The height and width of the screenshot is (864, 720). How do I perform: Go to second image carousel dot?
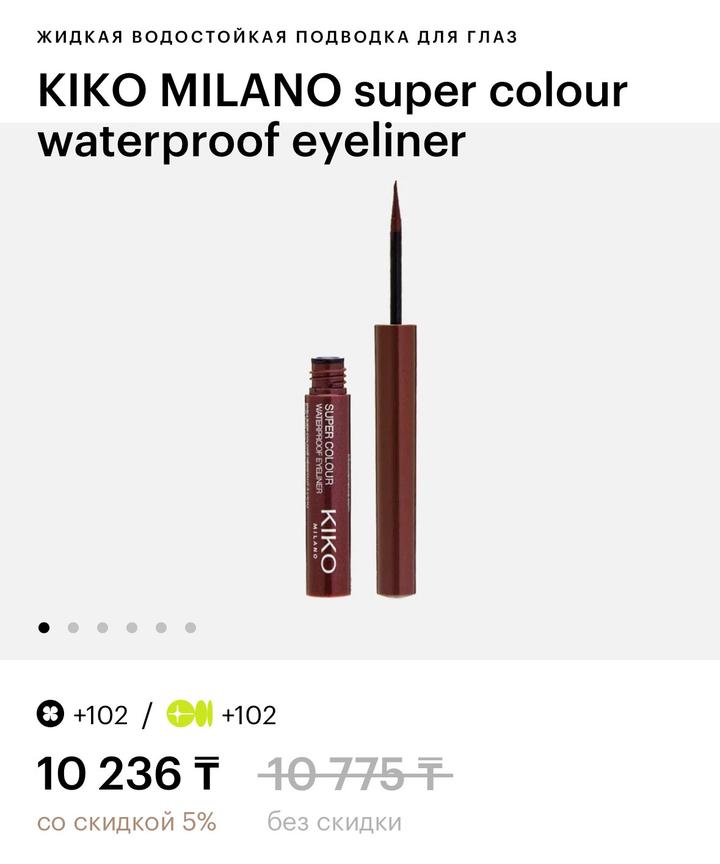click(x=73, y=628)
